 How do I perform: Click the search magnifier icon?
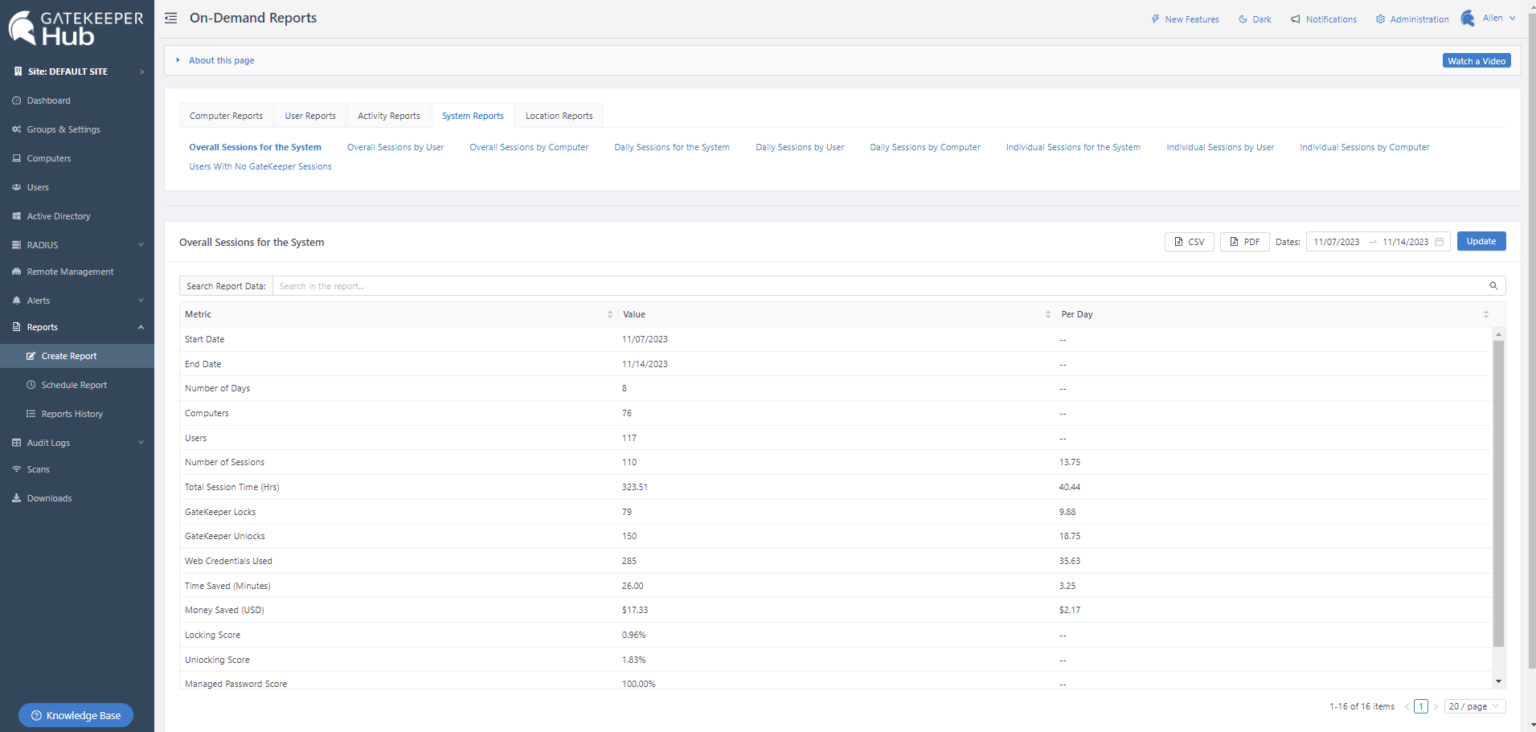pos(1494,286)
